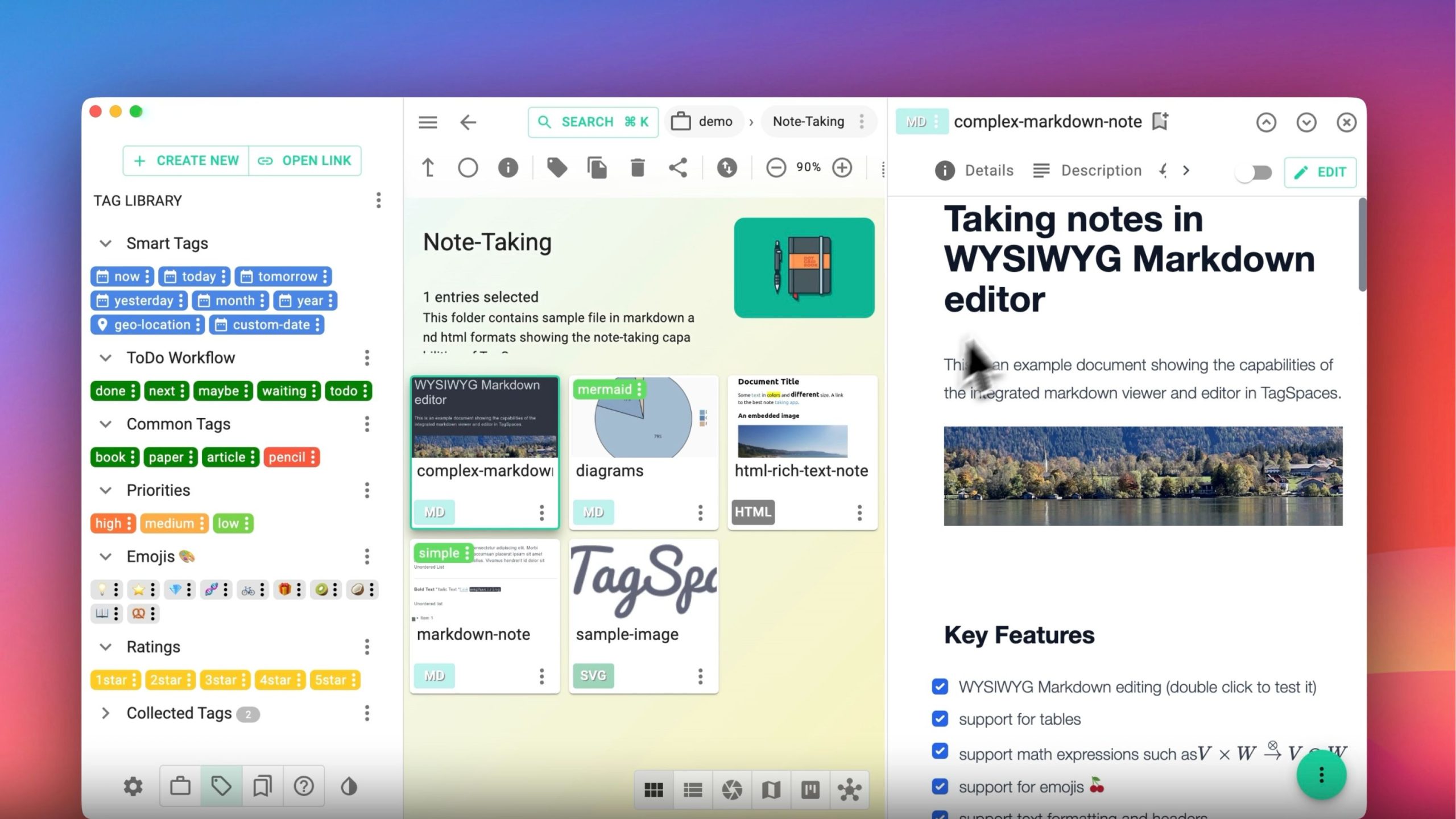Switch to list view perspective
Screen dimensions: 1456x819
pyautogui.click(x=693, y=789)
